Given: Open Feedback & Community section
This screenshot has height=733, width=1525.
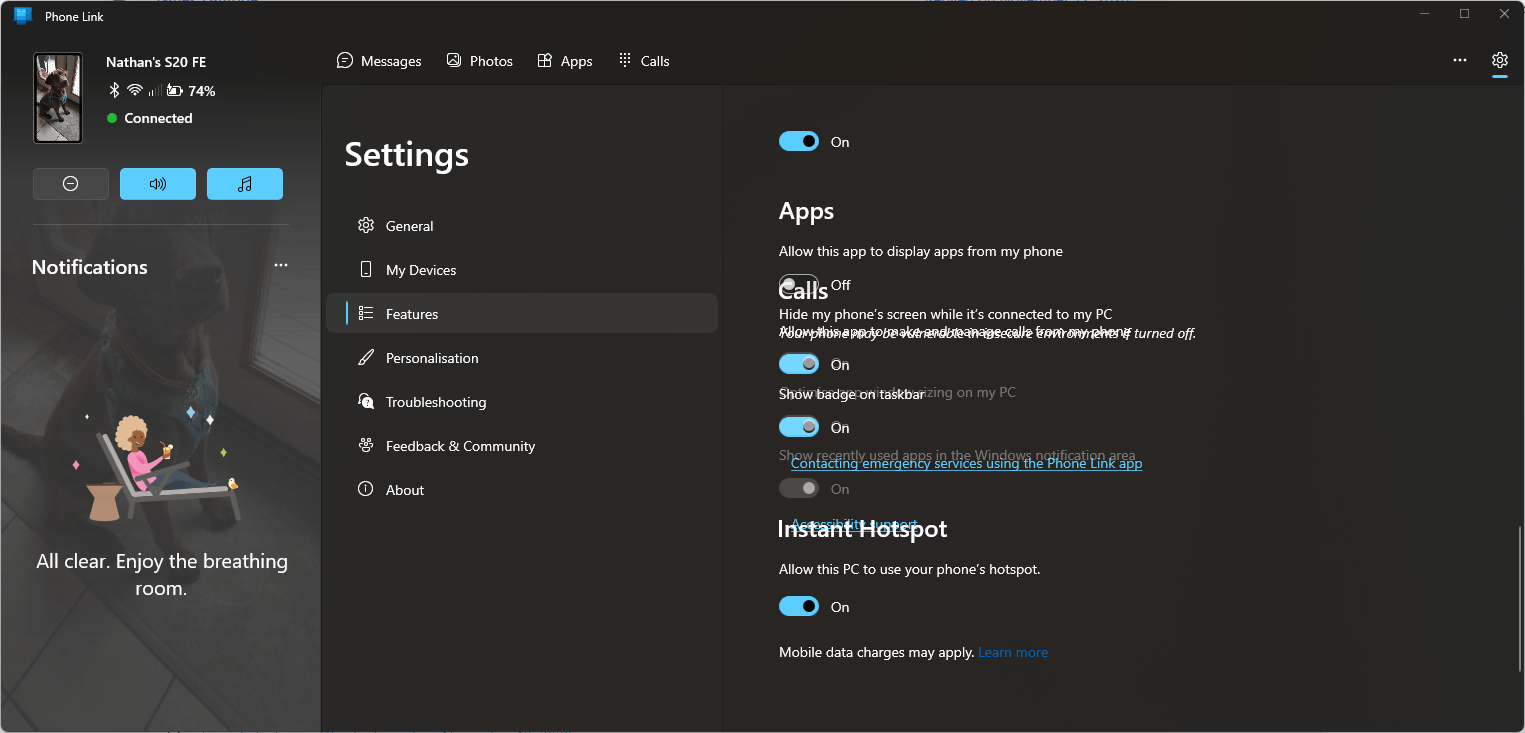Looking at the screenshot, I should (522, 446).
